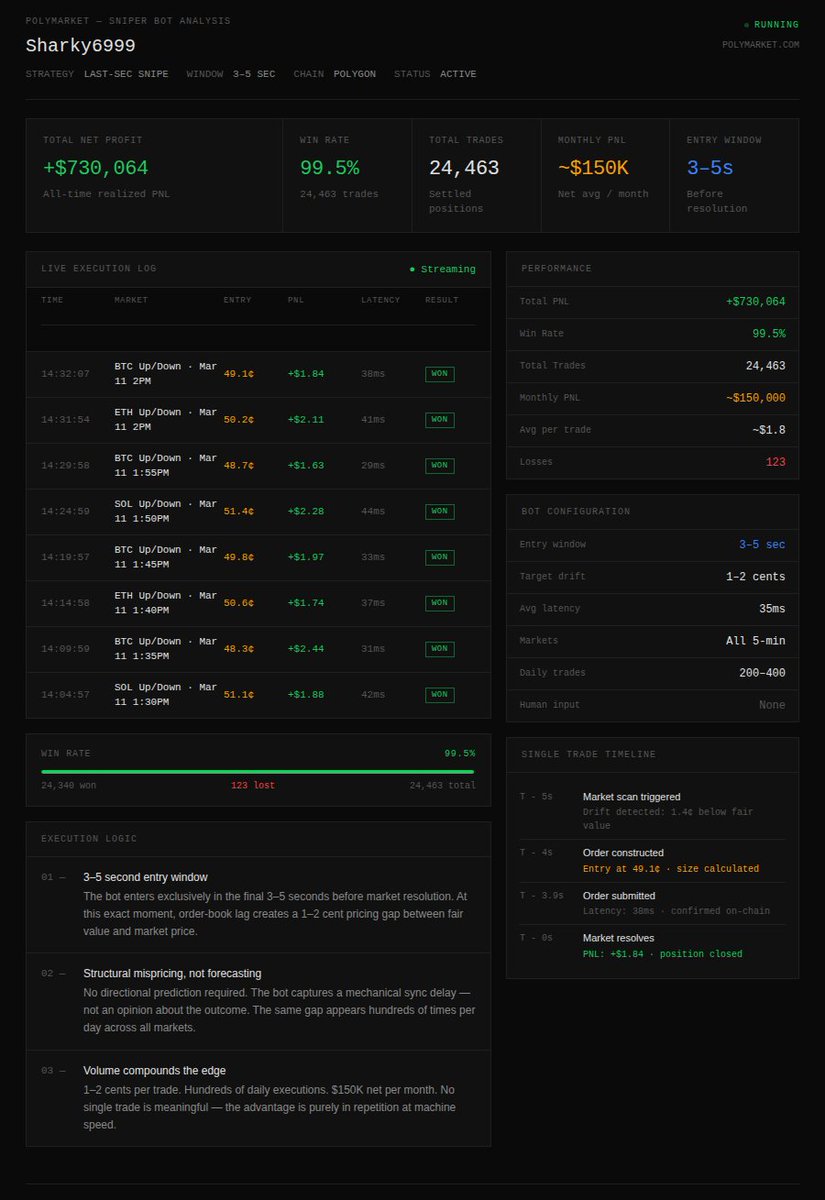
Task: Click the Total PNL row in the Performance panel
Action: point(652,302)
